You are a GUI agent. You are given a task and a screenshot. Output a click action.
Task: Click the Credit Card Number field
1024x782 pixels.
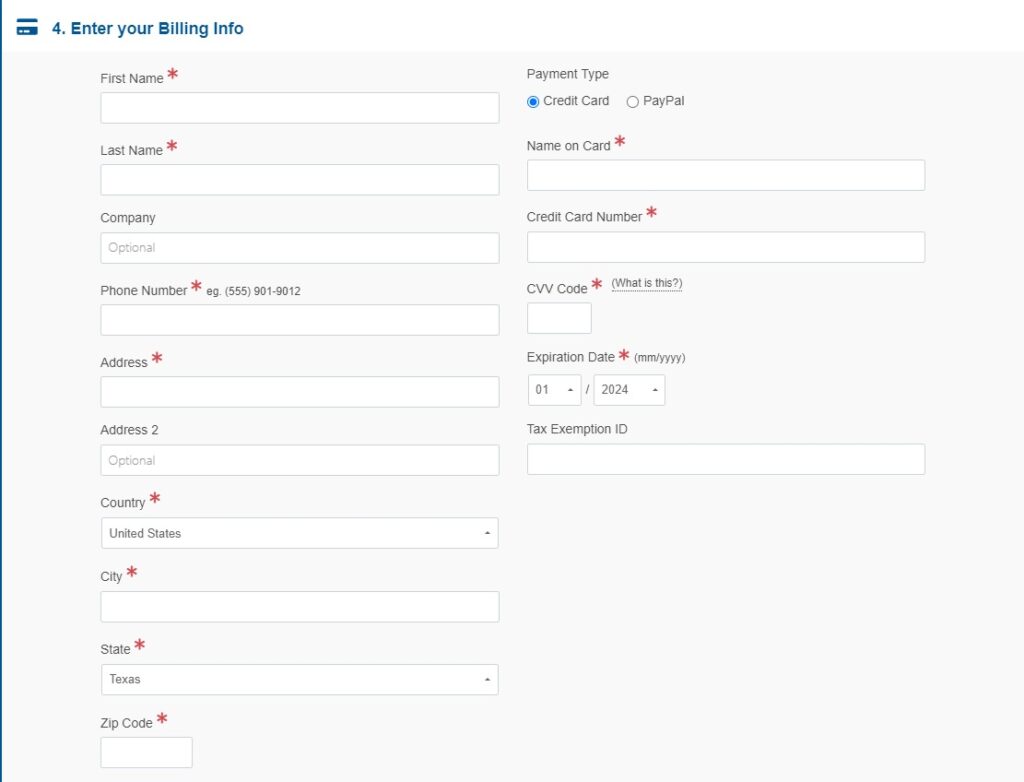click(726, 248)
